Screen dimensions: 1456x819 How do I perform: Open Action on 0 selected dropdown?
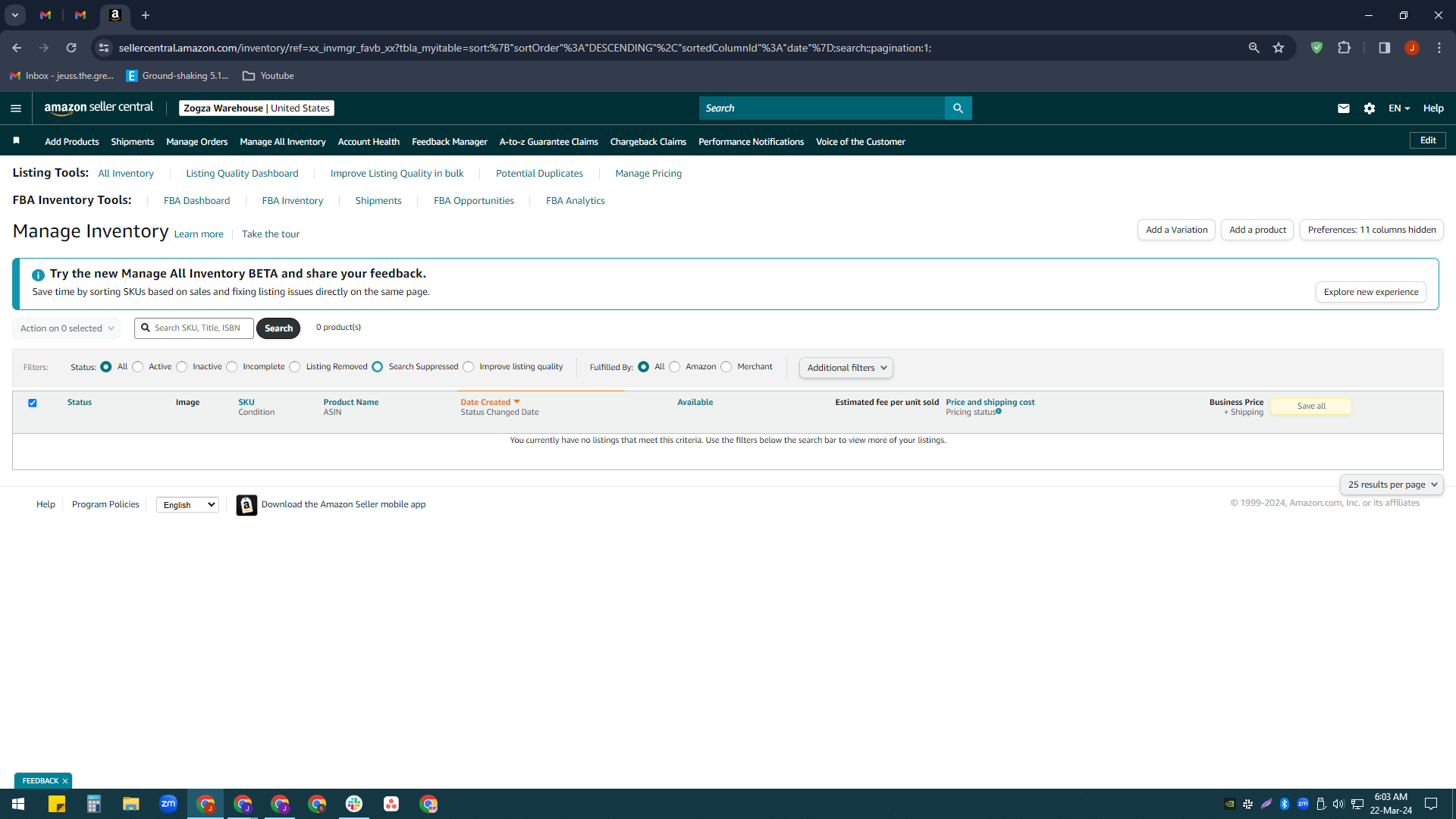[66, 328]
